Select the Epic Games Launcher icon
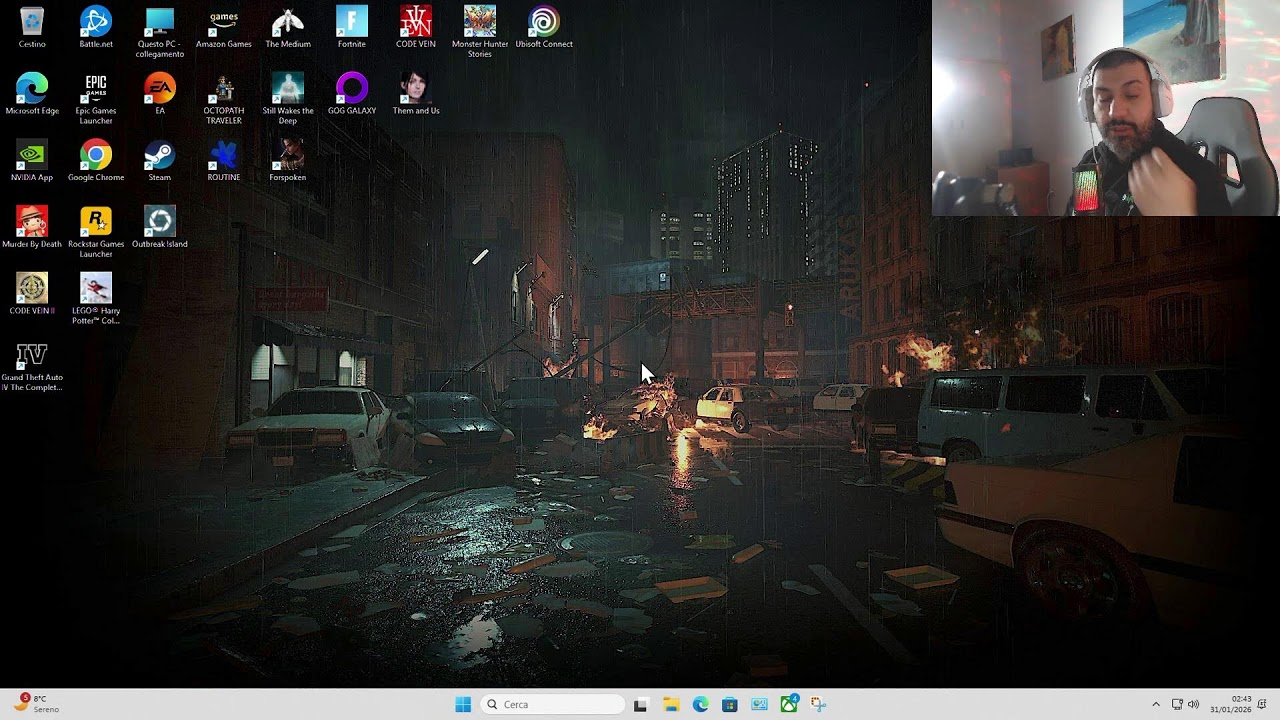The width and height of the screenshot is (1280, 720). coord(96,99)
